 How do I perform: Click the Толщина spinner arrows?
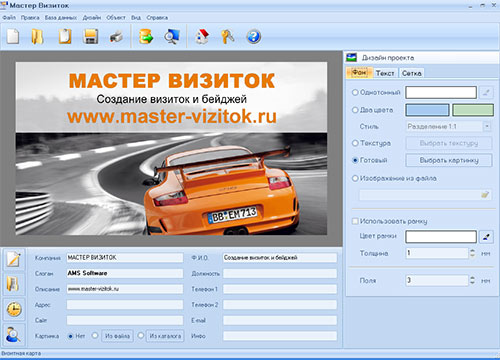[472, 253]
